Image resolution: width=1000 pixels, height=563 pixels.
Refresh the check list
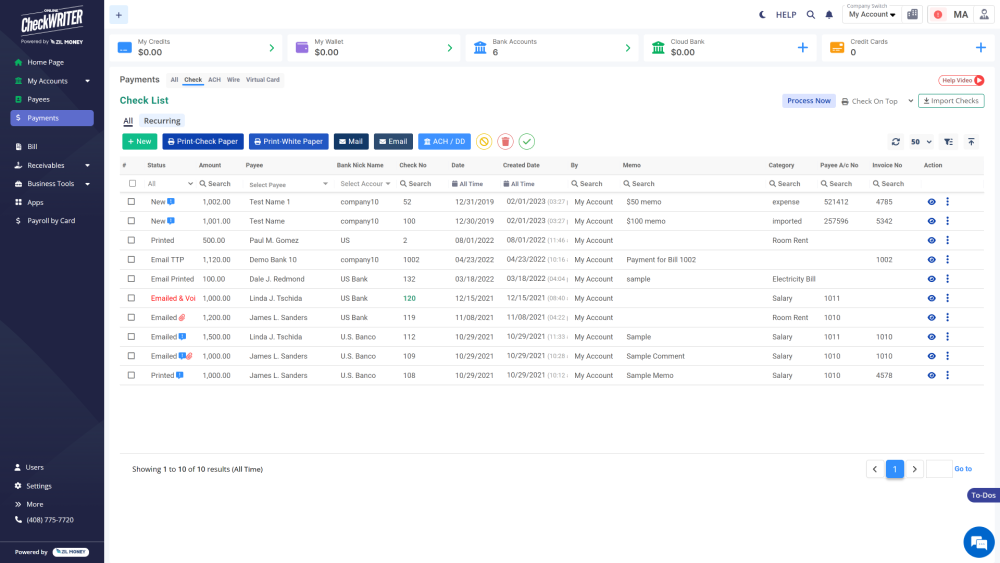(x=896, y=142)
